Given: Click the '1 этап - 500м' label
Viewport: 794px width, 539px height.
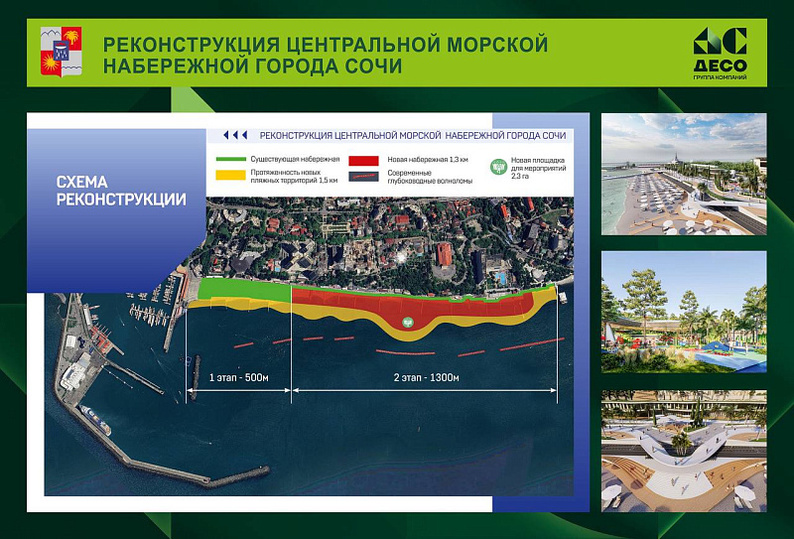Looking at the screenshot, I should (239, 378).
